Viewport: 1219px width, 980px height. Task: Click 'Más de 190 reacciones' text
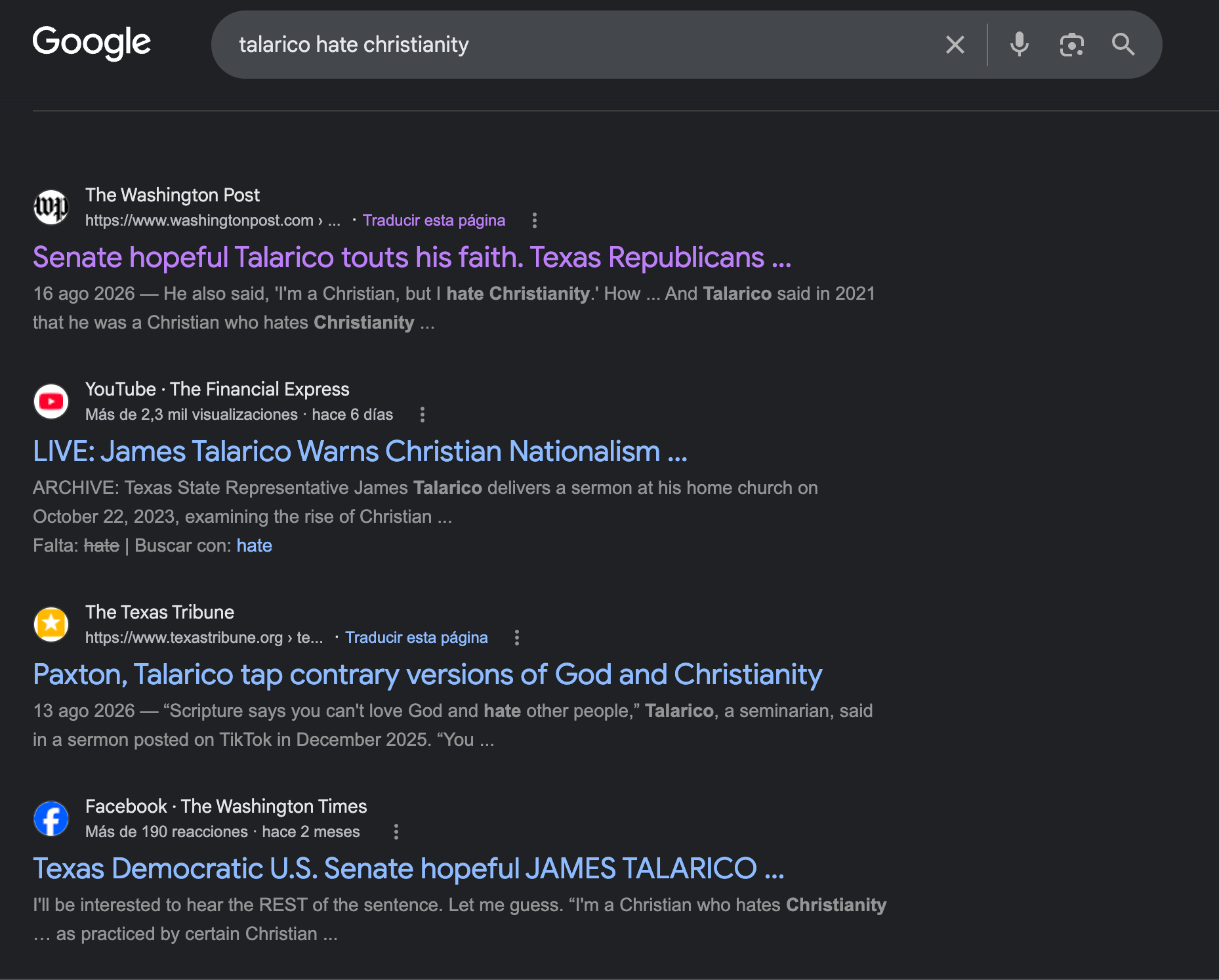167,832
